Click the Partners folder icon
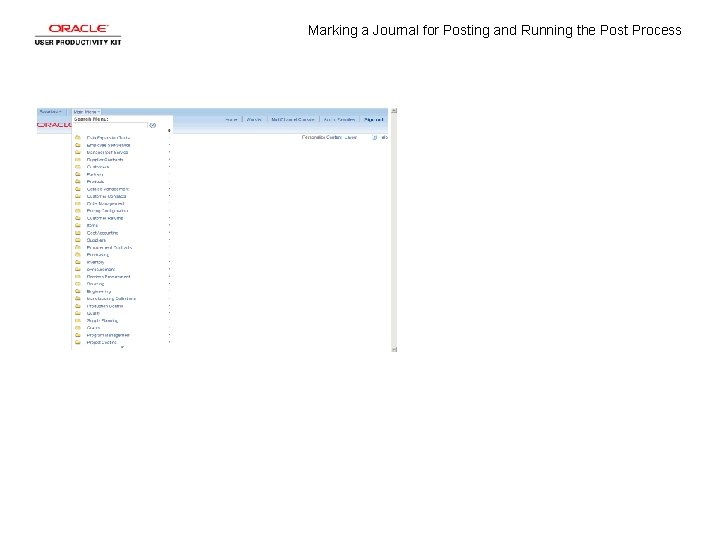Viewport: 720px width, 540px height. tap(78, 174)
